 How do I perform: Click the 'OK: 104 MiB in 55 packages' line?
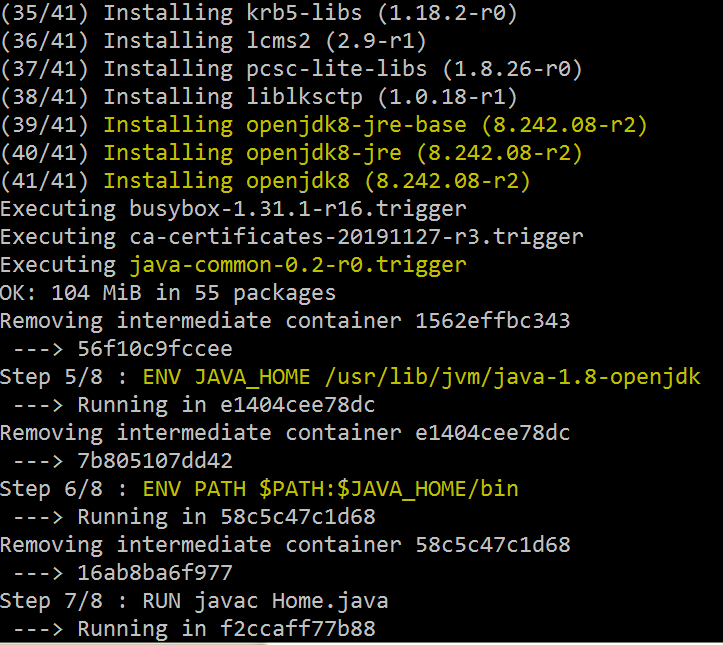point(168,293)
